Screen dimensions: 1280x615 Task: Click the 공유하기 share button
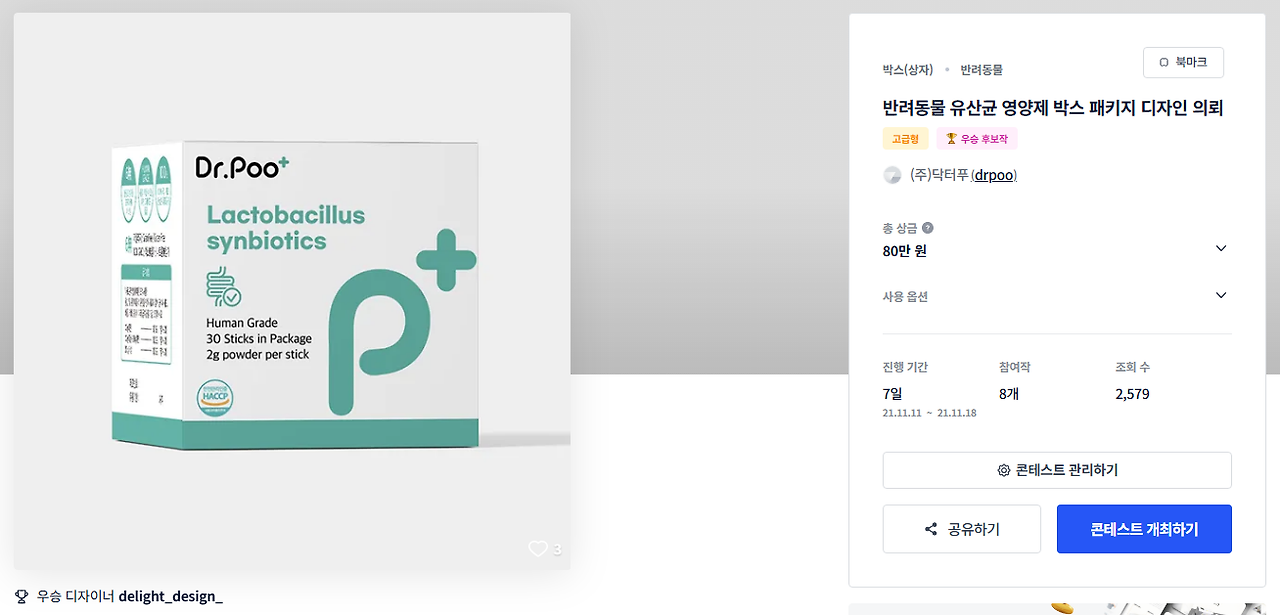pos(962,529)
